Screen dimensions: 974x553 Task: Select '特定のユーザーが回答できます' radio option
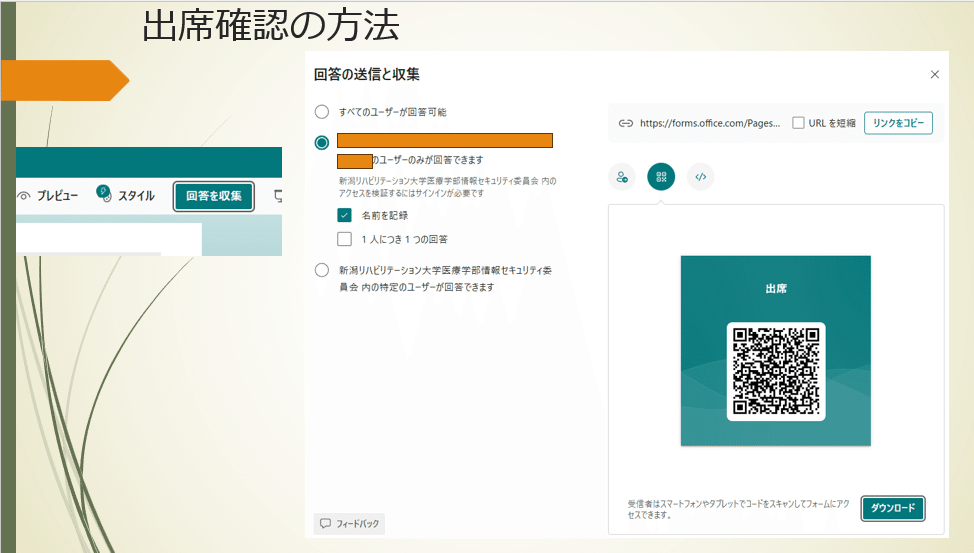(321, 270)
